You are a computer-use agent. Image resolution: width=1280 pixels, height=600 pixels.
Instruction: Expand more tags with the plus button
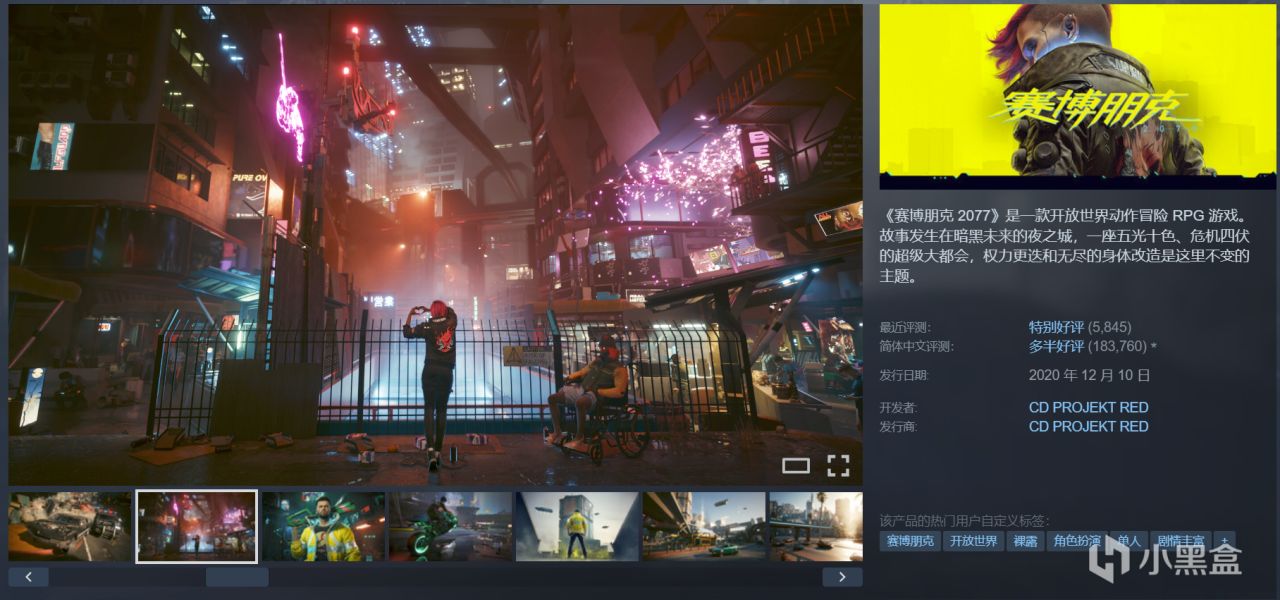[1223, 541]
